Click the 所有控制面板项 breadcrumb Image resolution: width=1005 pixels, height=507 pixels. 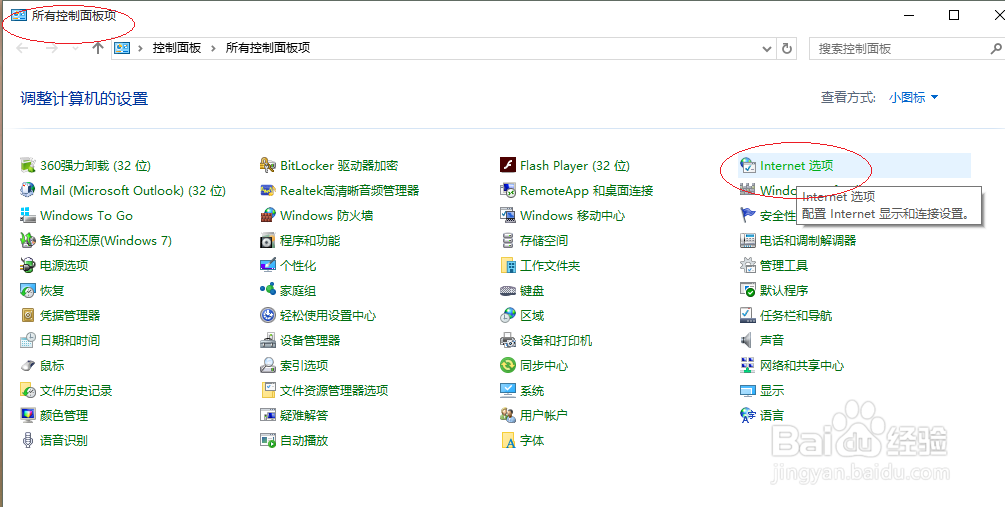pos(268,48)
